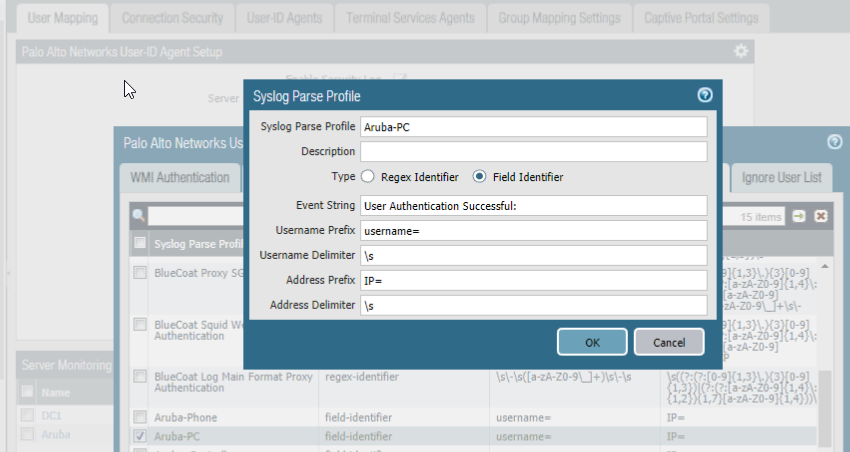Screen dimensions: 850x452
Task: Open Captive Portal Settings tab
Action: click(x=701, y=18)
